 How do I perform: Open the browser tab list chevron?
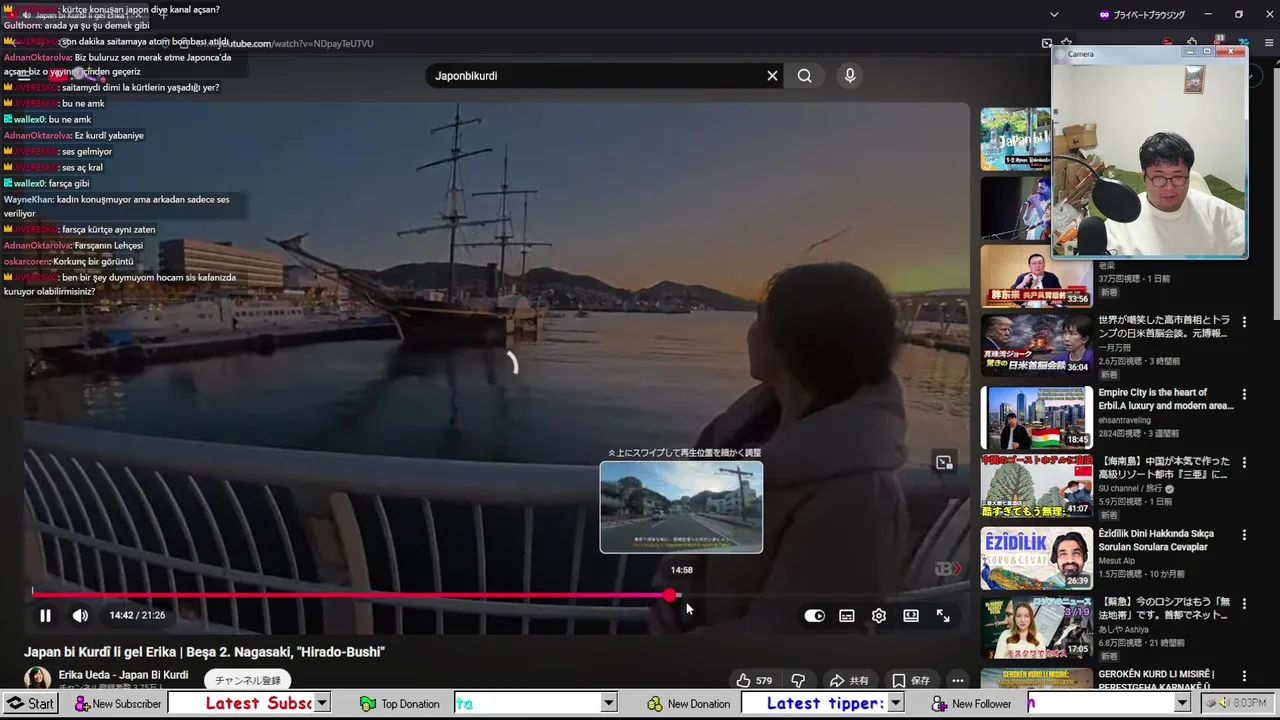[x=1054, y=15]
